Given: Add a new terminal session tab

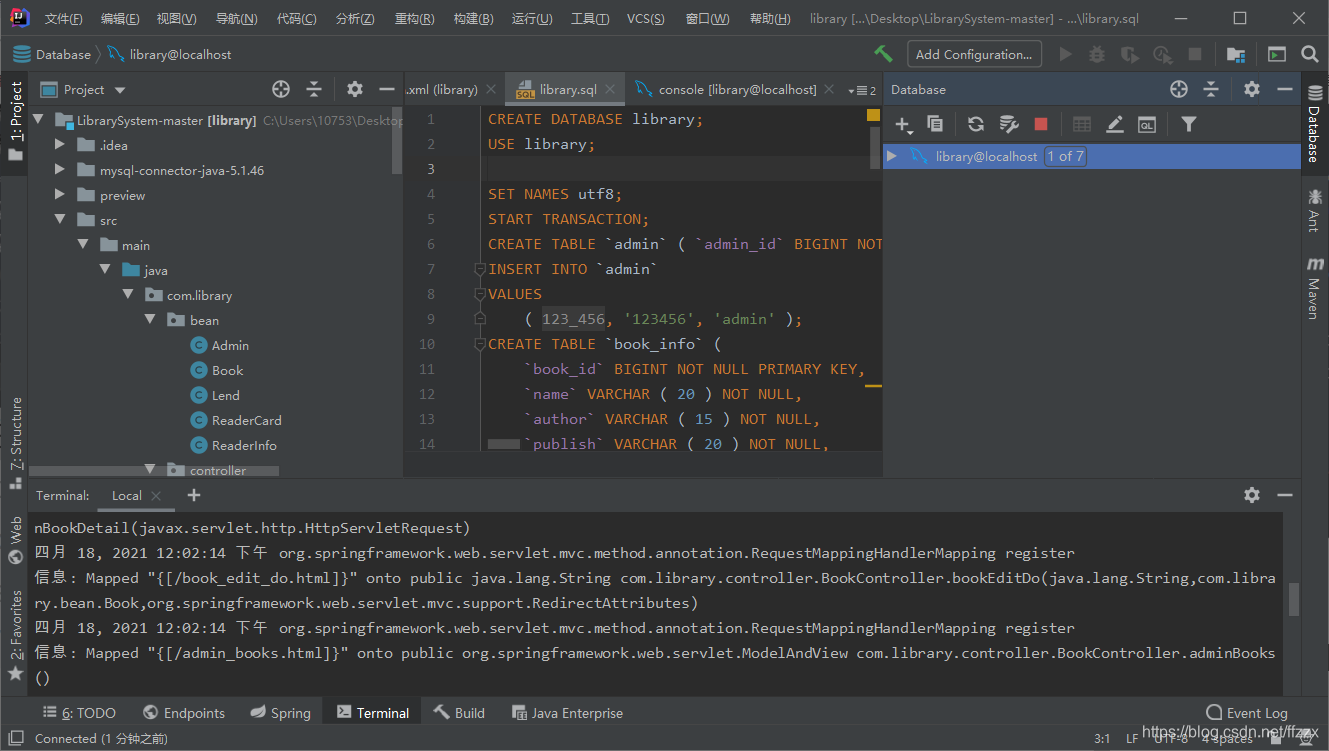Looking at the screenshot, I should point(194,495).
